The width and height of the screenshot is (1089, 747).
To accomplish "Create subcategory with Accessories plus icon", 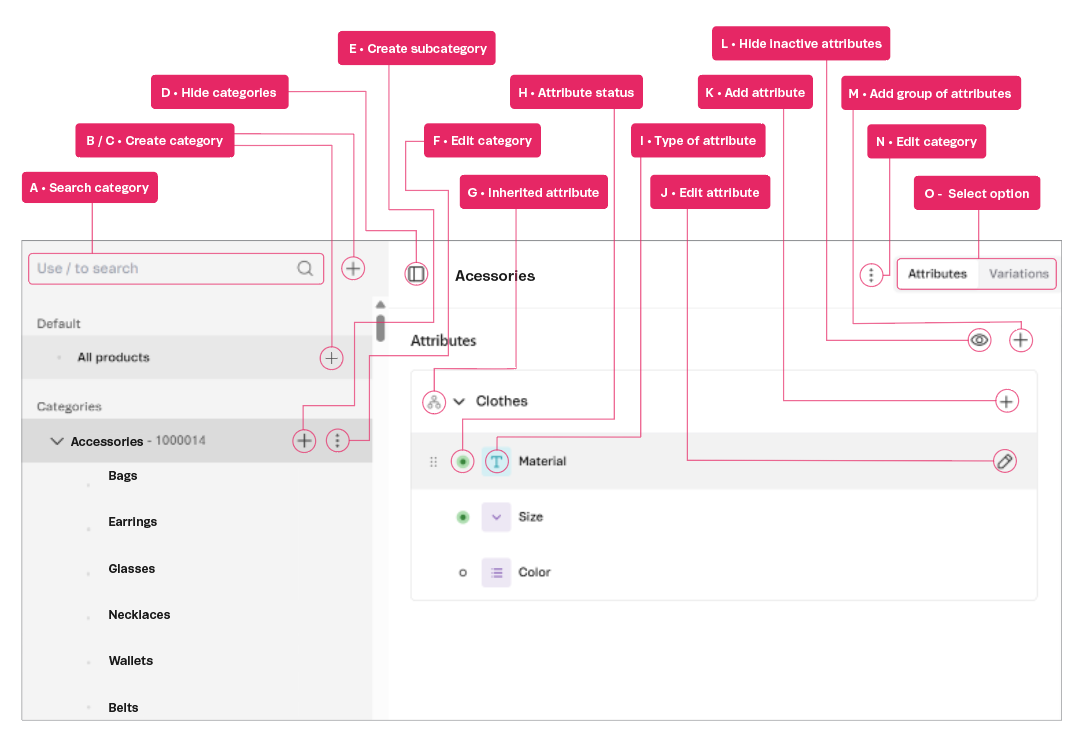I will point(304,441).
